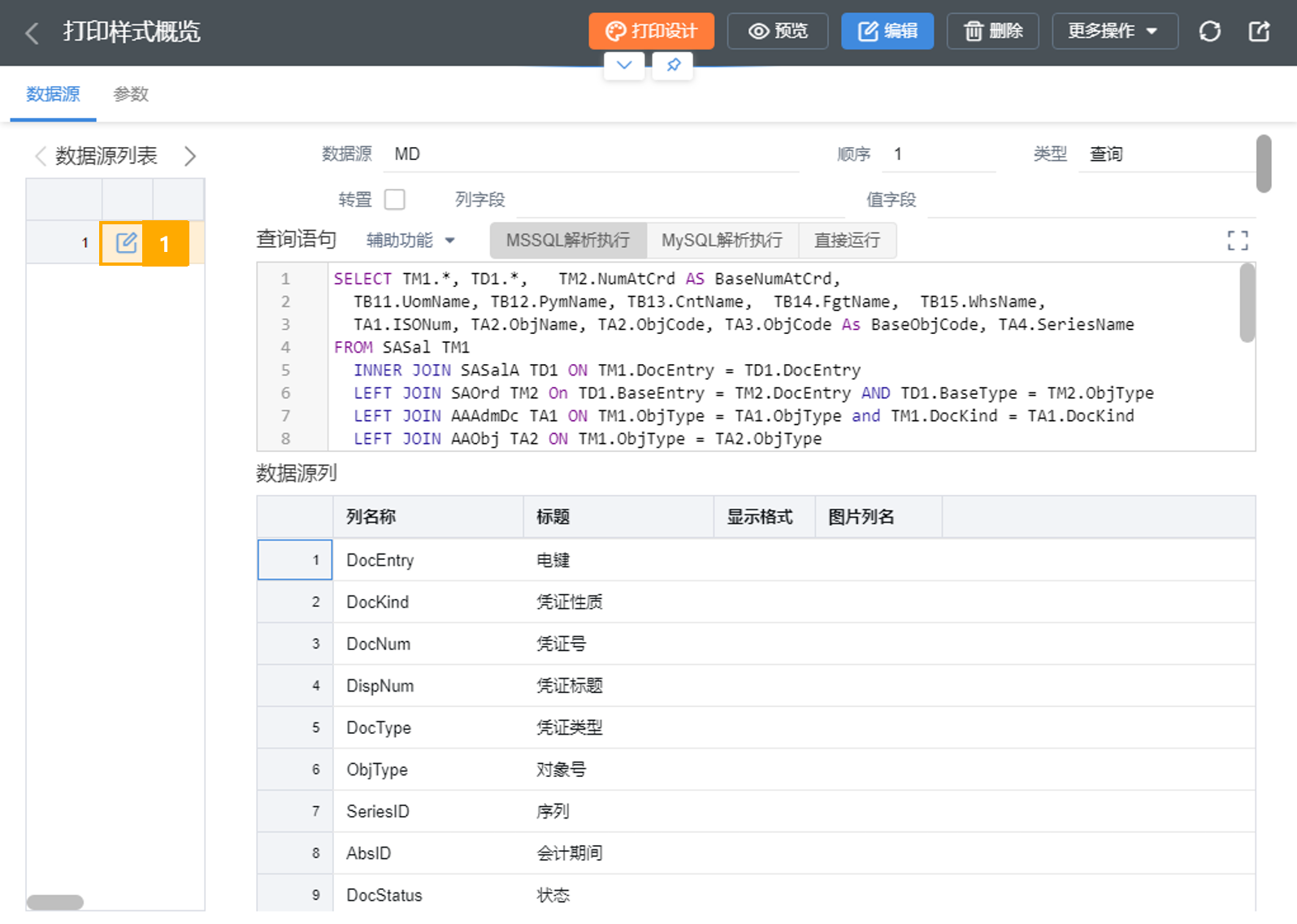Image resolution: width=1297 pixels, height=924 pixels.
Task: Click SQL line starting with SELECT TM1.*
Action: click(587, 279)
